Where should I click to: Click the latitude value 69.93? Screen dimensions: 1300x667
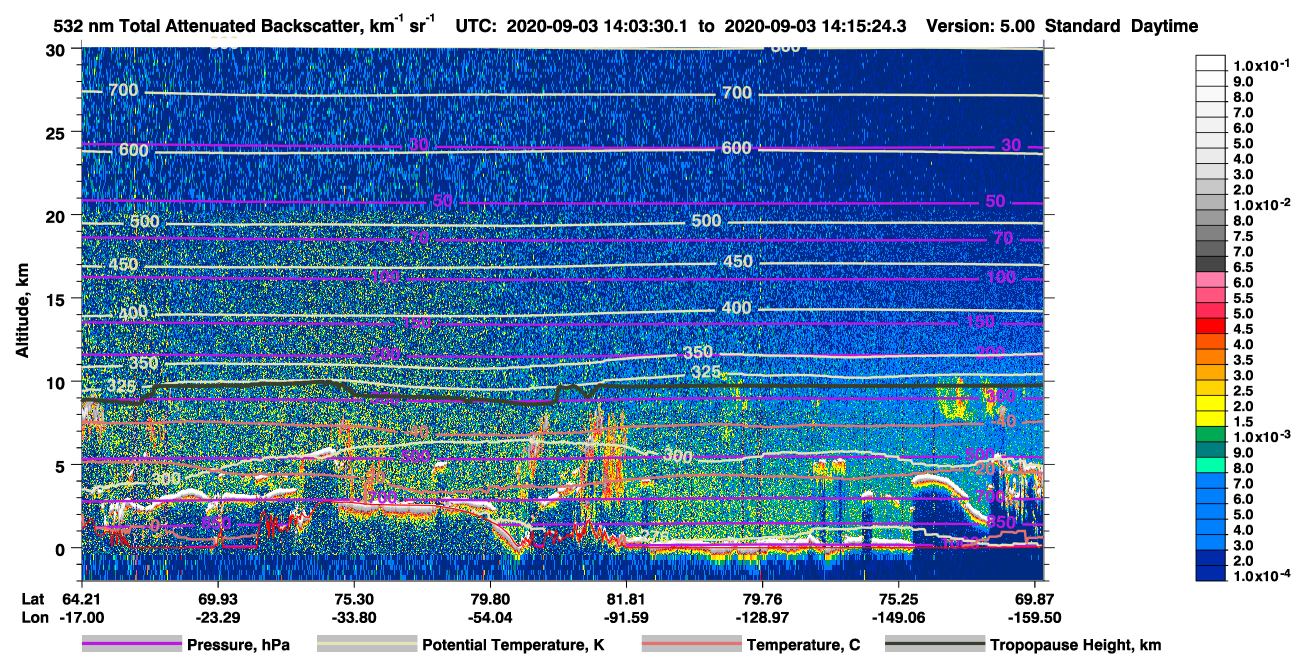pos(217,598)
